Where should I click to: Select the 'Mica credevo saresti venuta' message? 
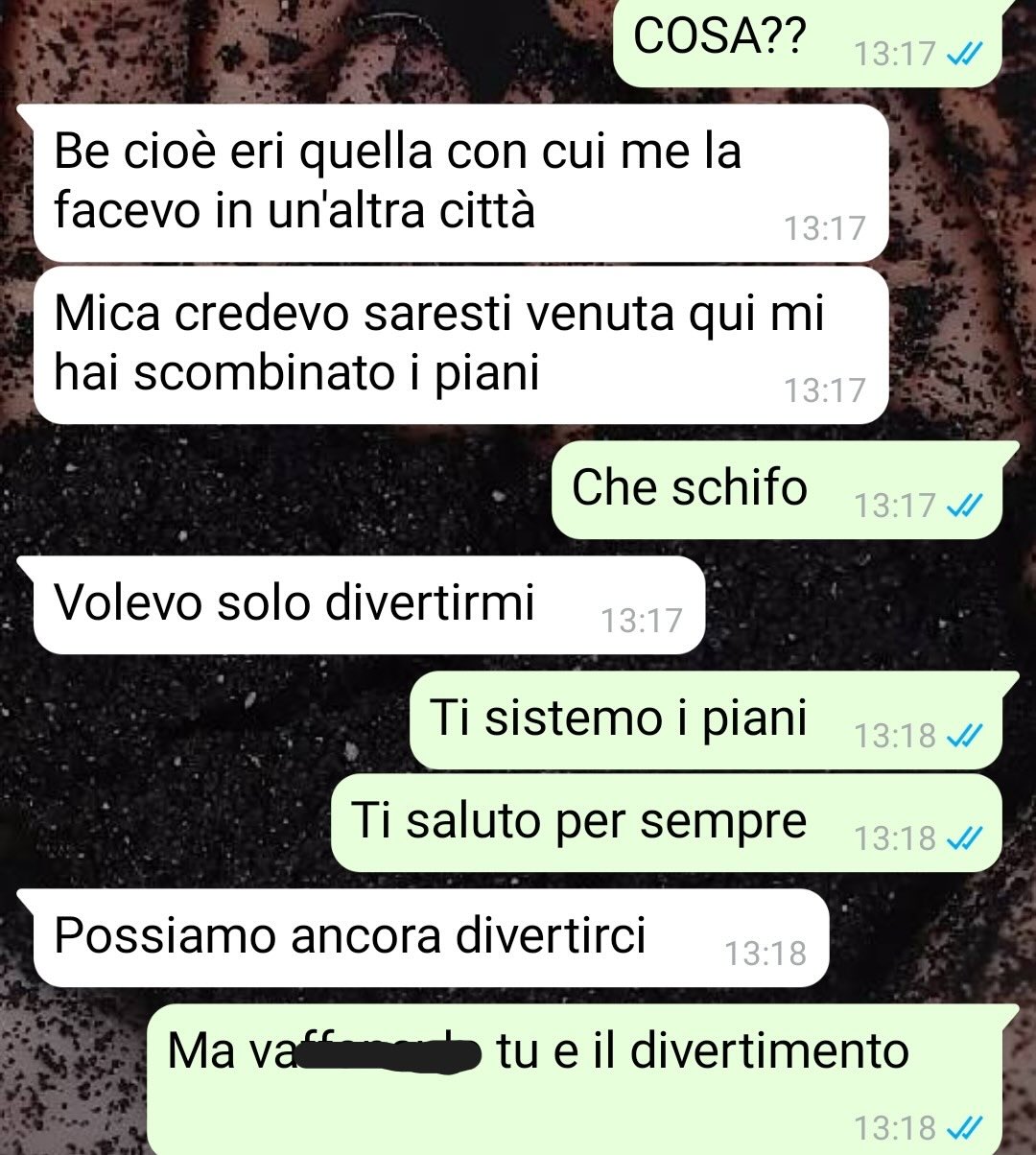pos(460,344)
